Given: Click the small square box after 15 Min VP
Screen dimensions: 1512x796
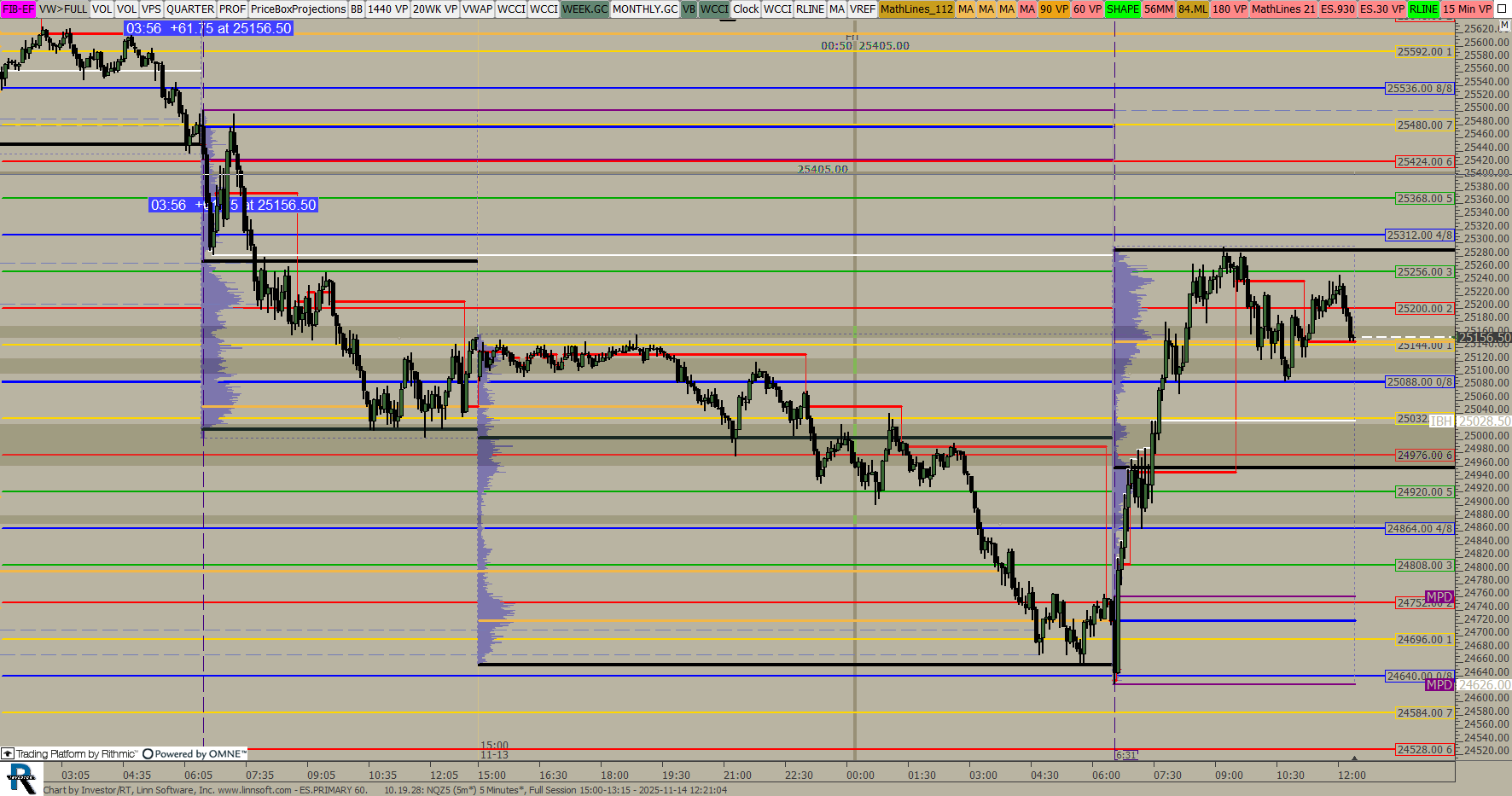Looking at the screenshot, I should coord(1502,9).
